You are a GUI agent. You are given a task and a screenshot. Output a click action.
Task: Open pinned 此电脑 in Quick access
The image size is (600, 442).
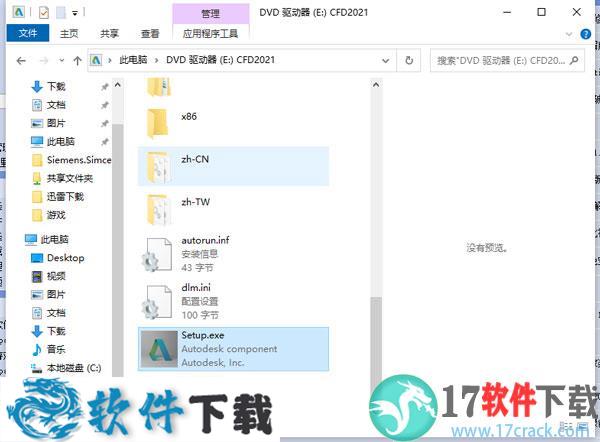[x=61, y=142]
